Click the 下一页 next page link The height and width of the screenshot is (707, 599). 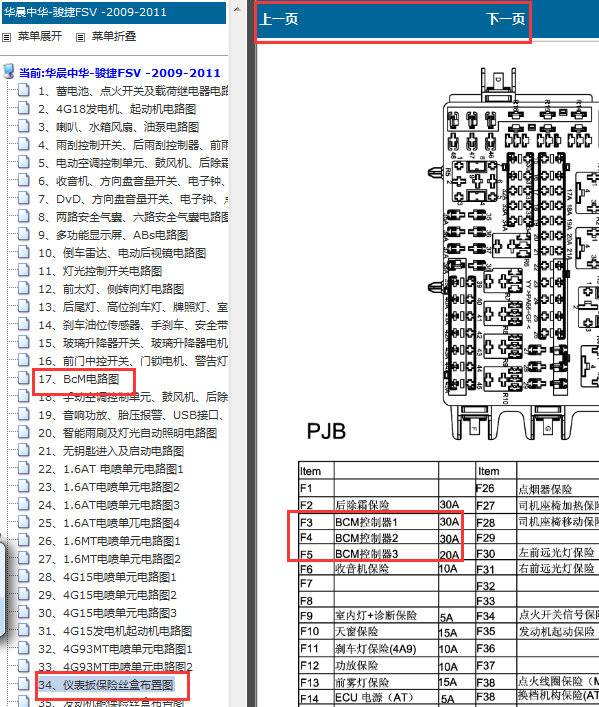point(506,19)
